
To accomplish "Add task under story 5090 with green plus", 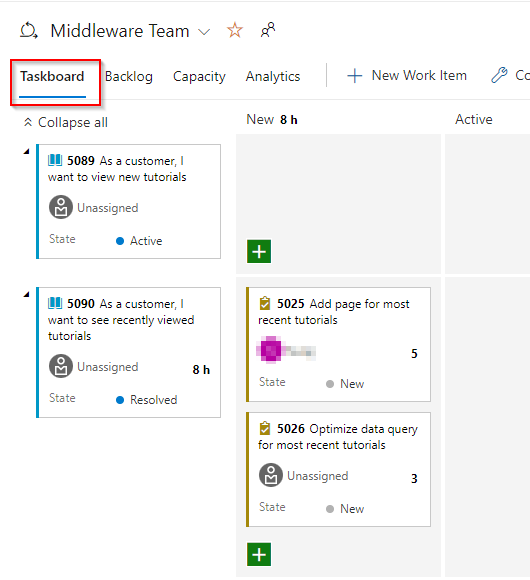I will tap(259, 554).
